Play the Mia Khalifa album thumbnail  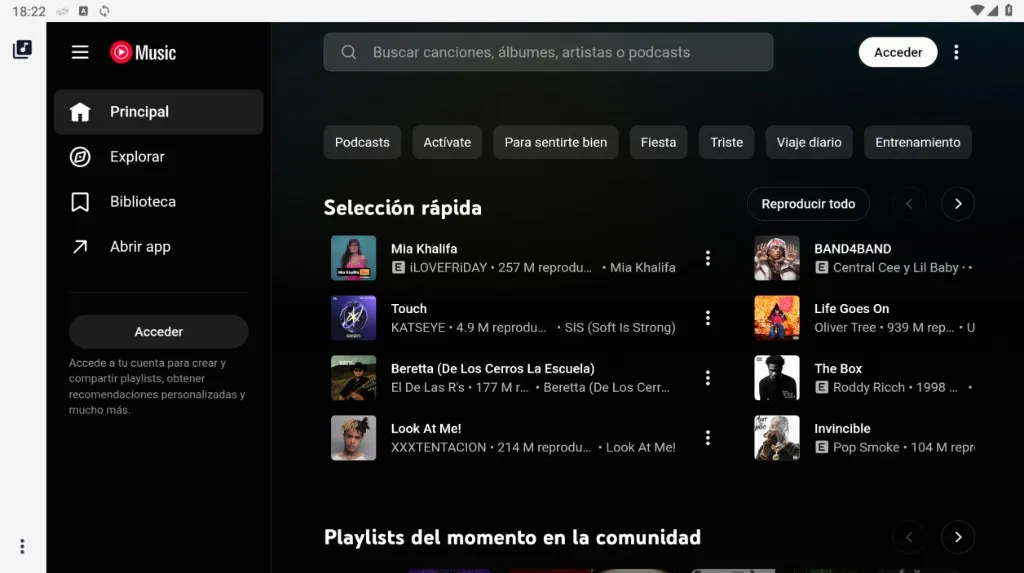pos(353,258)
